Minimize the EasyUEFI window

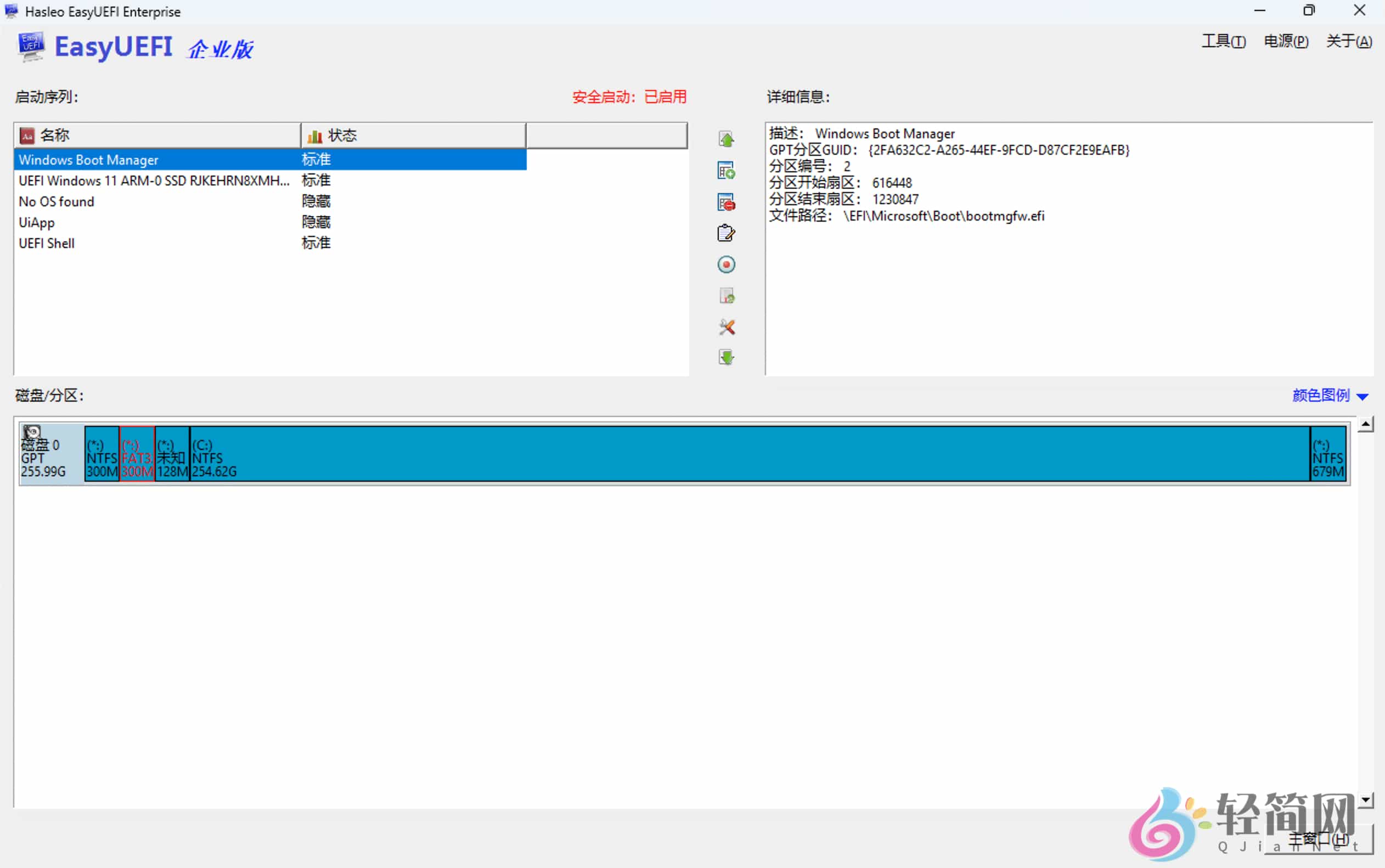(x=1260, y=10)
